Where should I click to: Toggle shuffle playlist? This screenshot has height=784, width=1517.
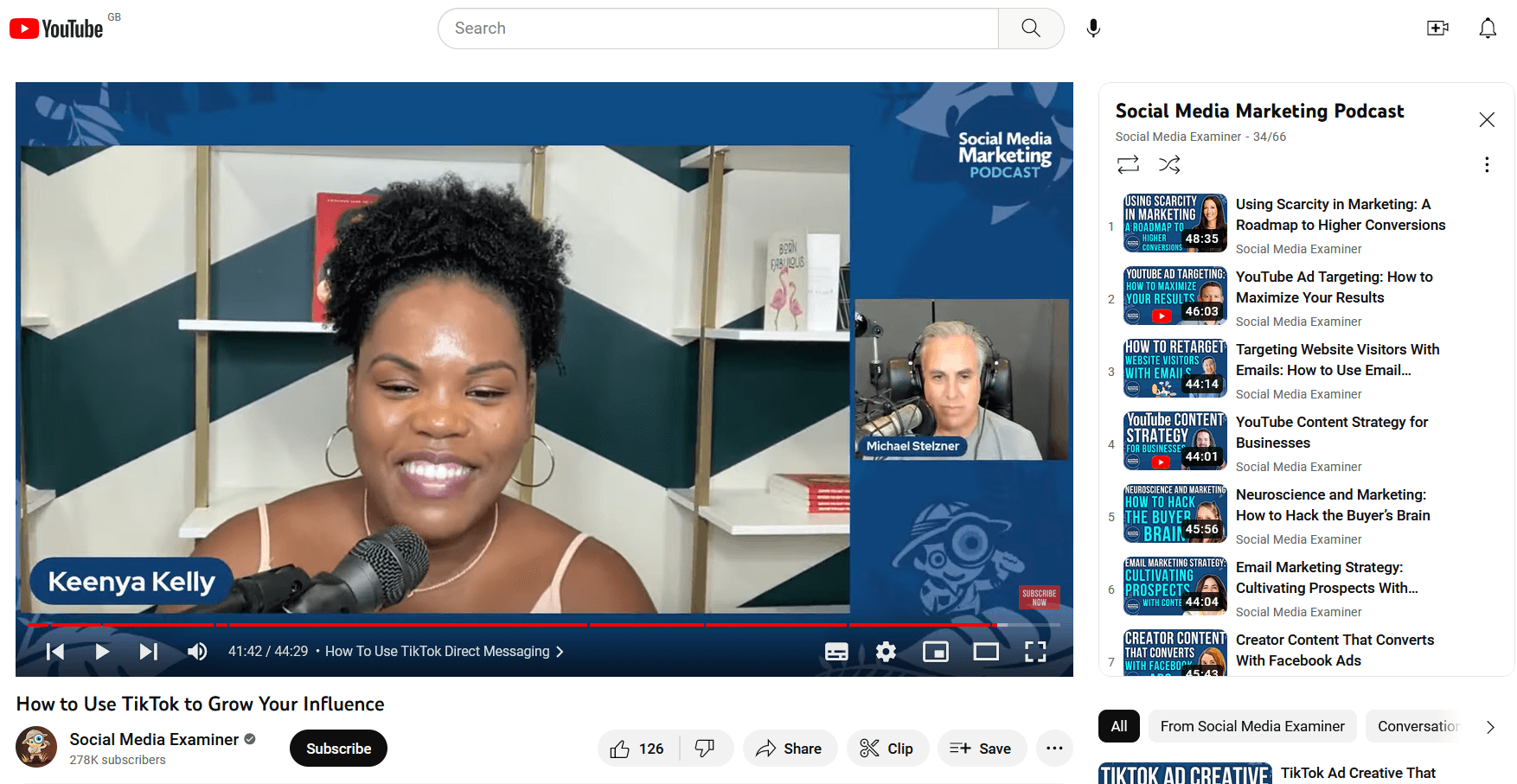click(1169, 164)
